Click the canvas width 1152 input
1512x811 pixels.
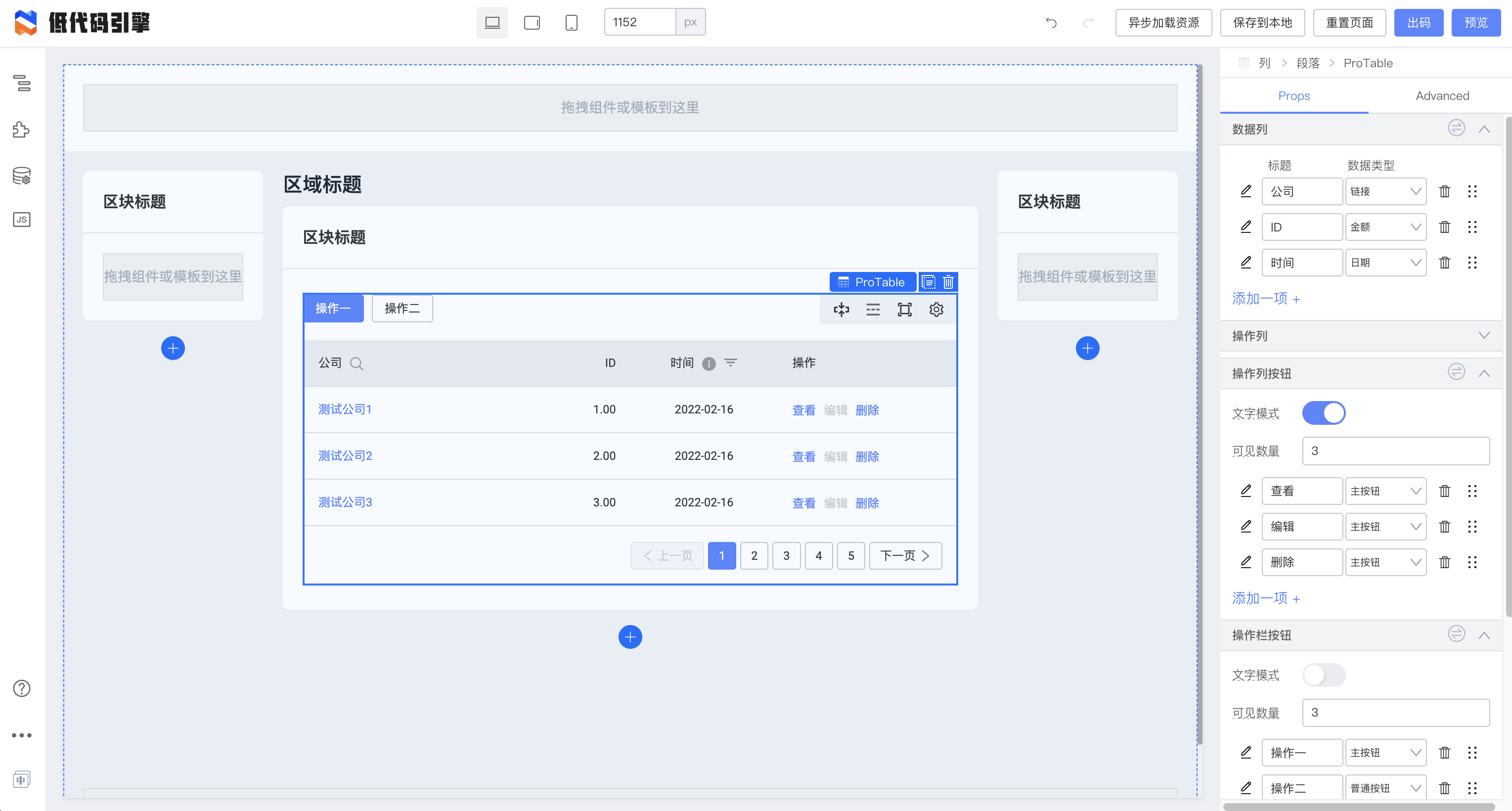coord(640,22)
